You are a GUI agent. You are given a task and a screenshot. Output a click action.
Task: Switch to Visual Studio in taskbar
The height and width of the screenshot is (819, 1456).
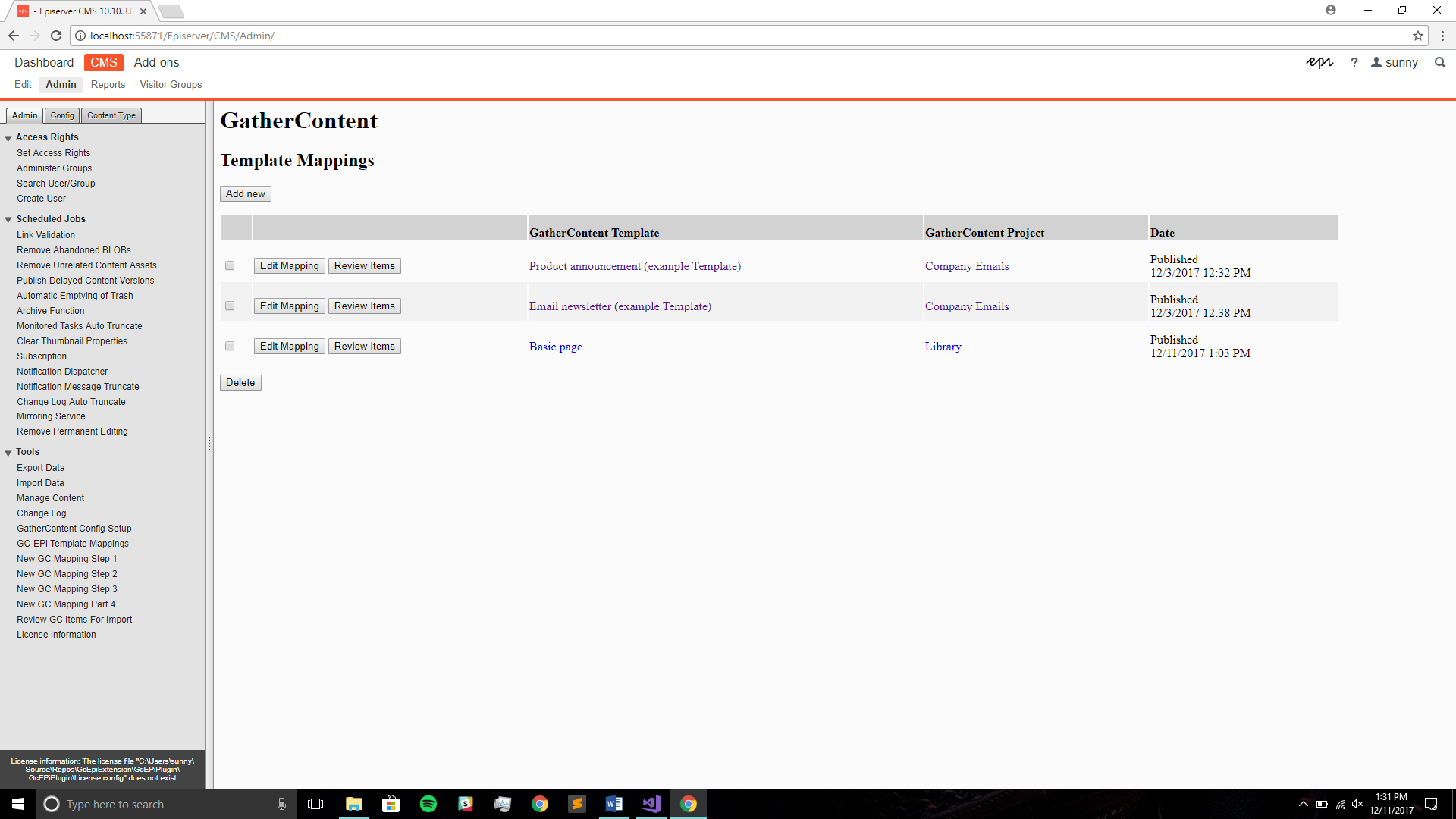(651, 804)
